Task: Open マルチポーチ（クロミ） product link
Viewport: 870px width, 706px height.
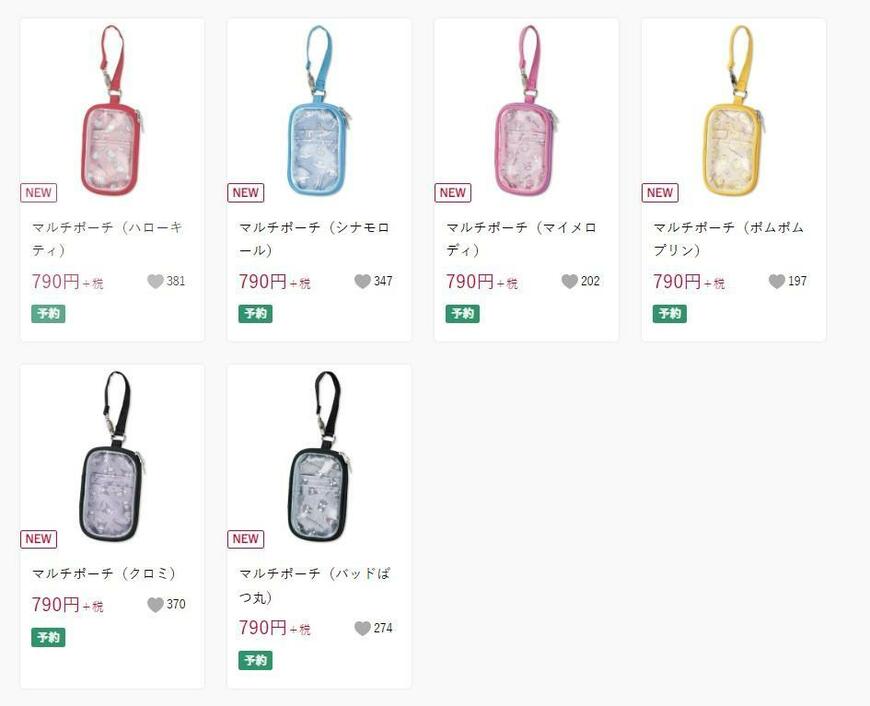Action: [105, 573]
